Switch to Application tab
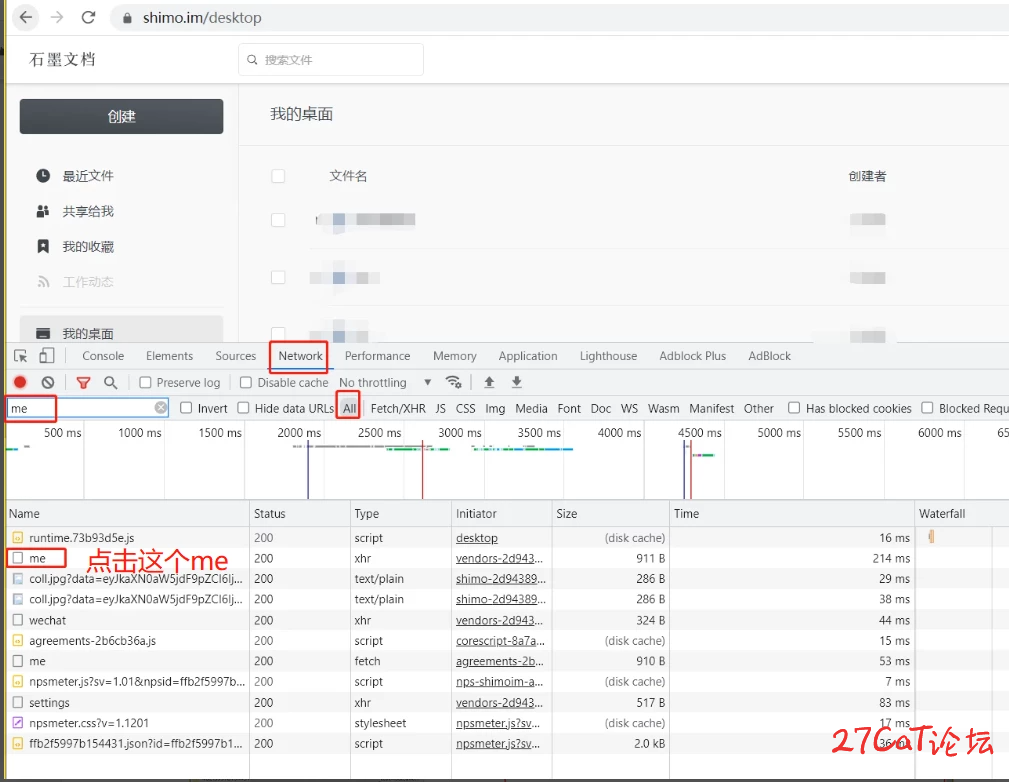1009x782 pixels. [x=528, y=356]
